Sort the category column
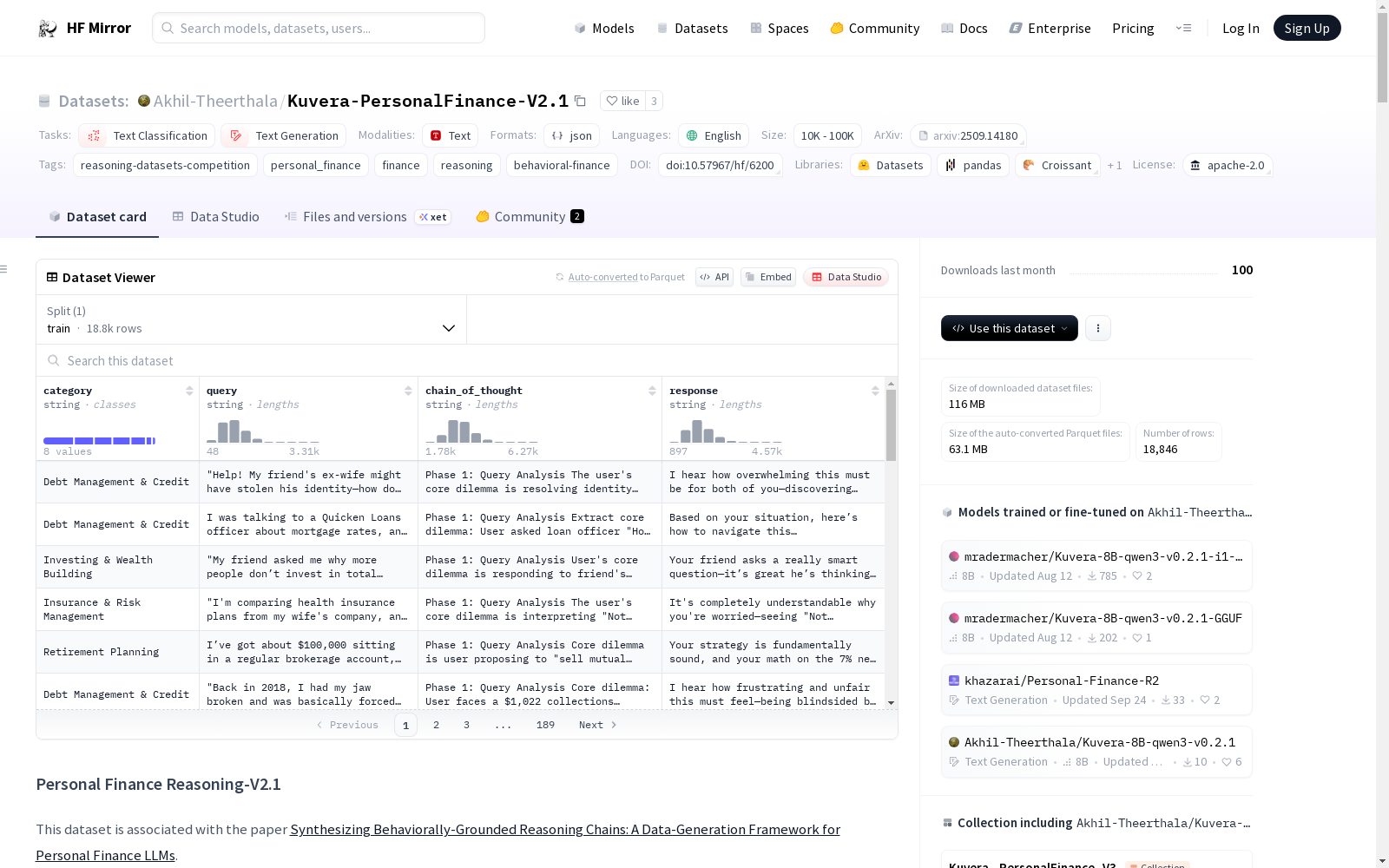This screenshot has height=868, width=1389. (x=189, y=391)
